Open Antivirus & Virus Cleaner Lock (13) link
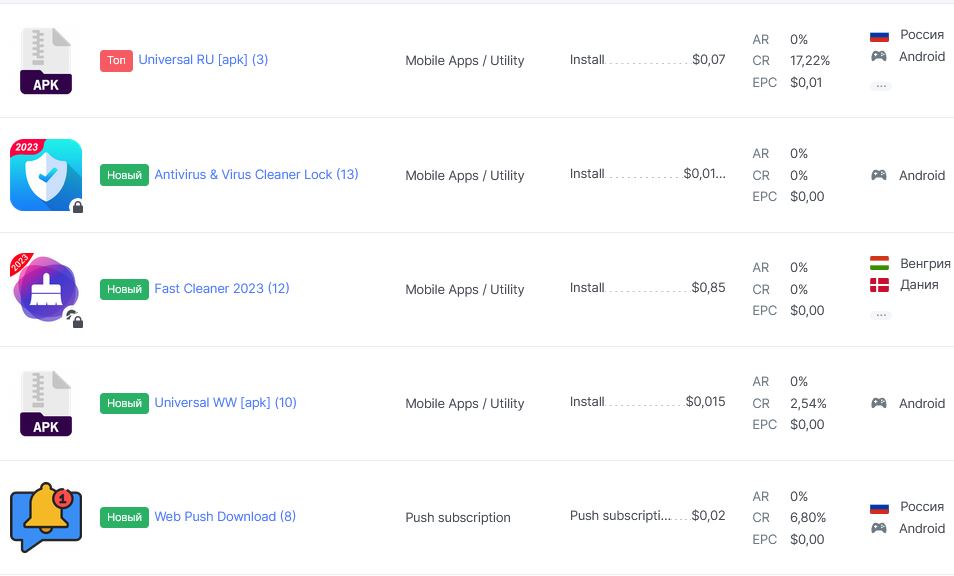Screen dimensions: 954x576 coord(256,174)
